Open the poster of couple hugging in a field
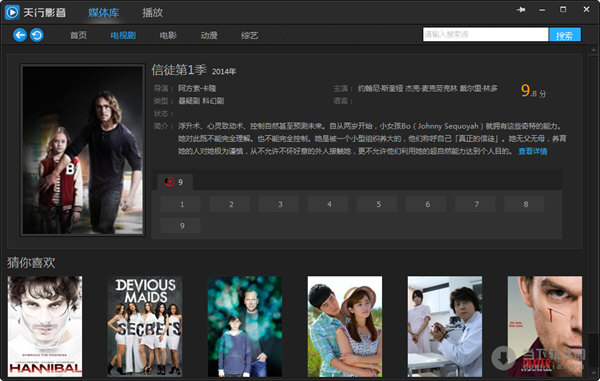The image size is (600, 381). point(345,326)
